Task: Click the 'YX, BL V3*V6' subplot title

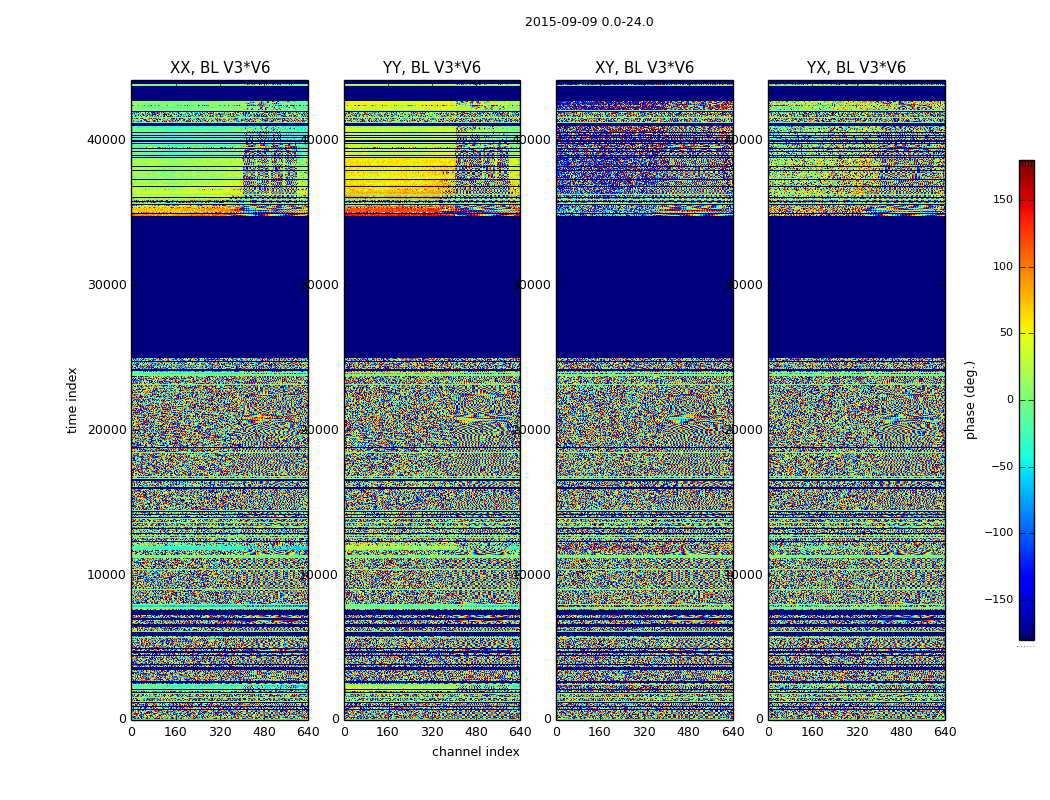Action: click(x=856, y=68)
